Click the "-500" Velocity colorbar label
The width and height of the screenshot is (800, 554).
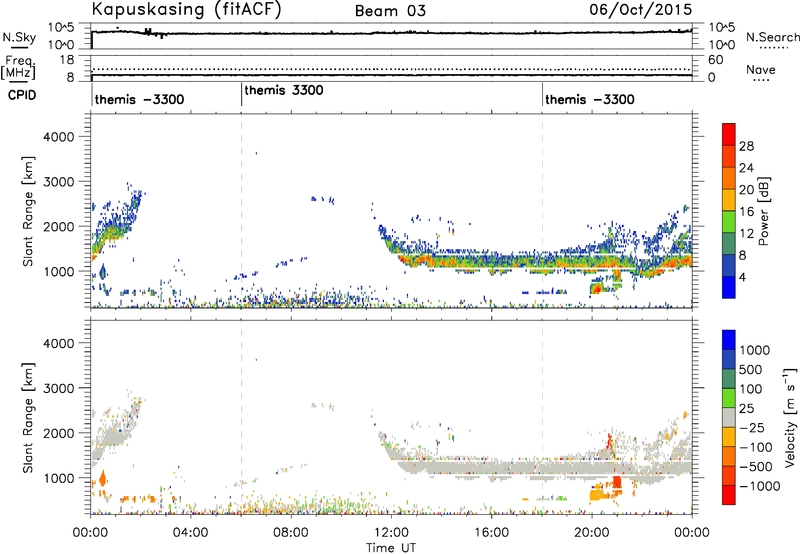[x=756, y=466]
